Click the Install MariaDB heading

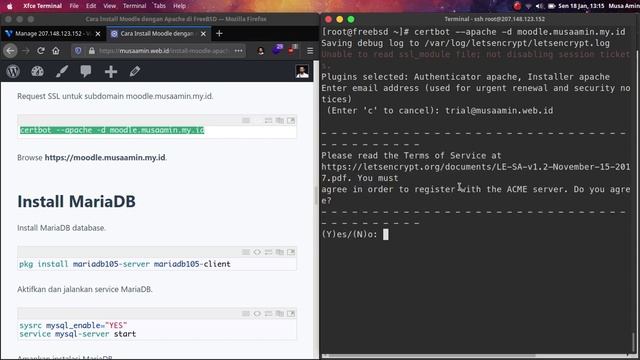(x=76, y=201)
